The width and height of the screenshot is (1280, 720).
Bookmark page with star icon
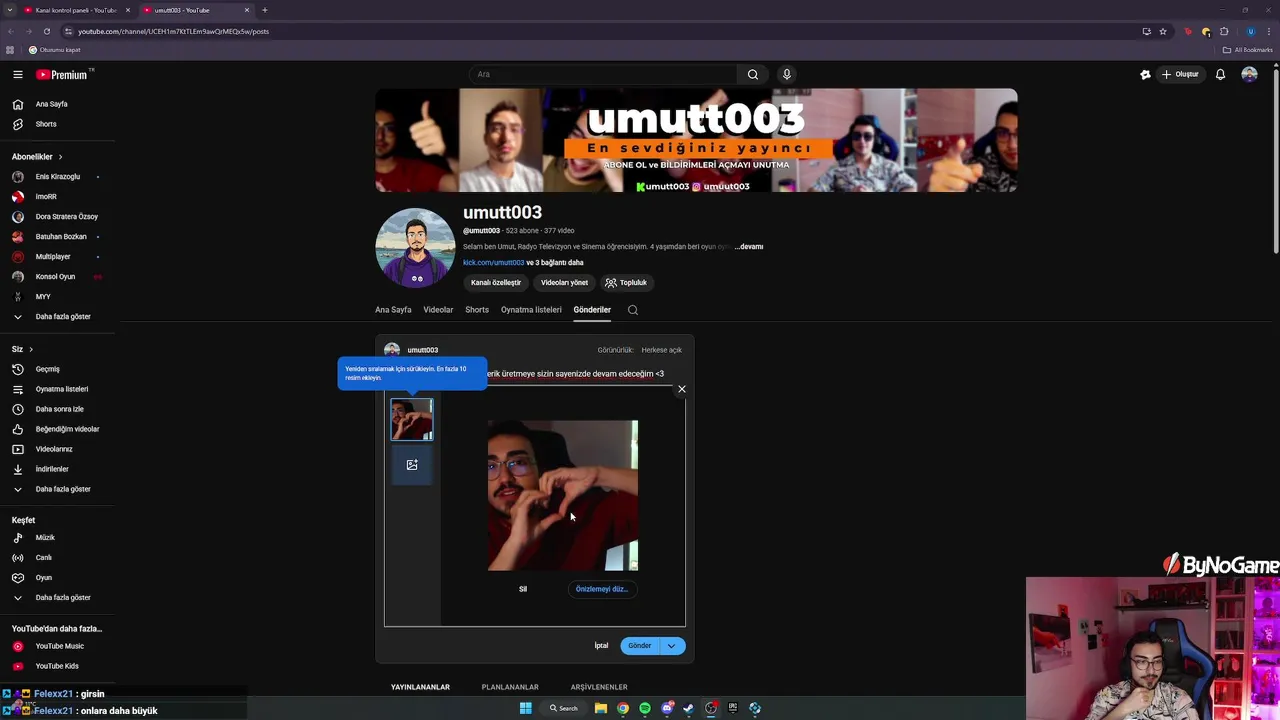pos(1163,31)
